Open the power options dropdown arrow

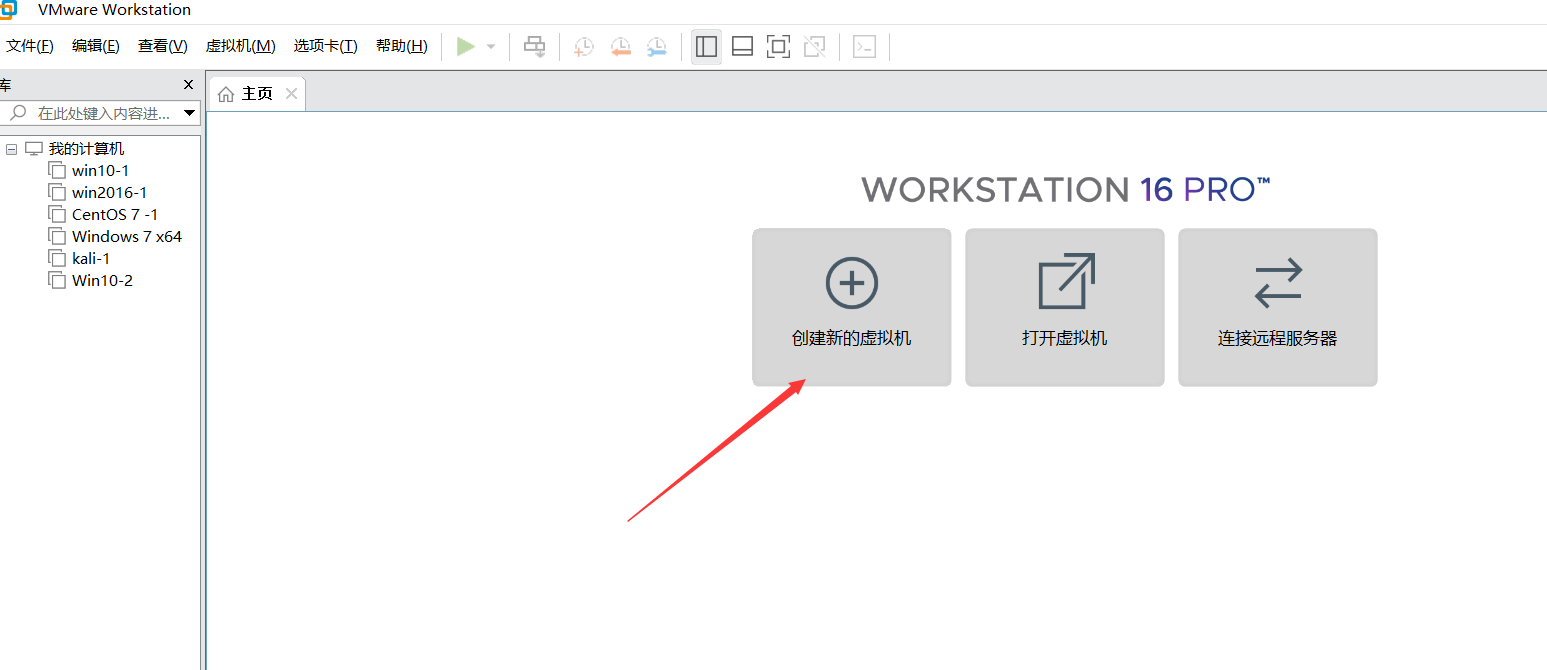pos(491,46)
